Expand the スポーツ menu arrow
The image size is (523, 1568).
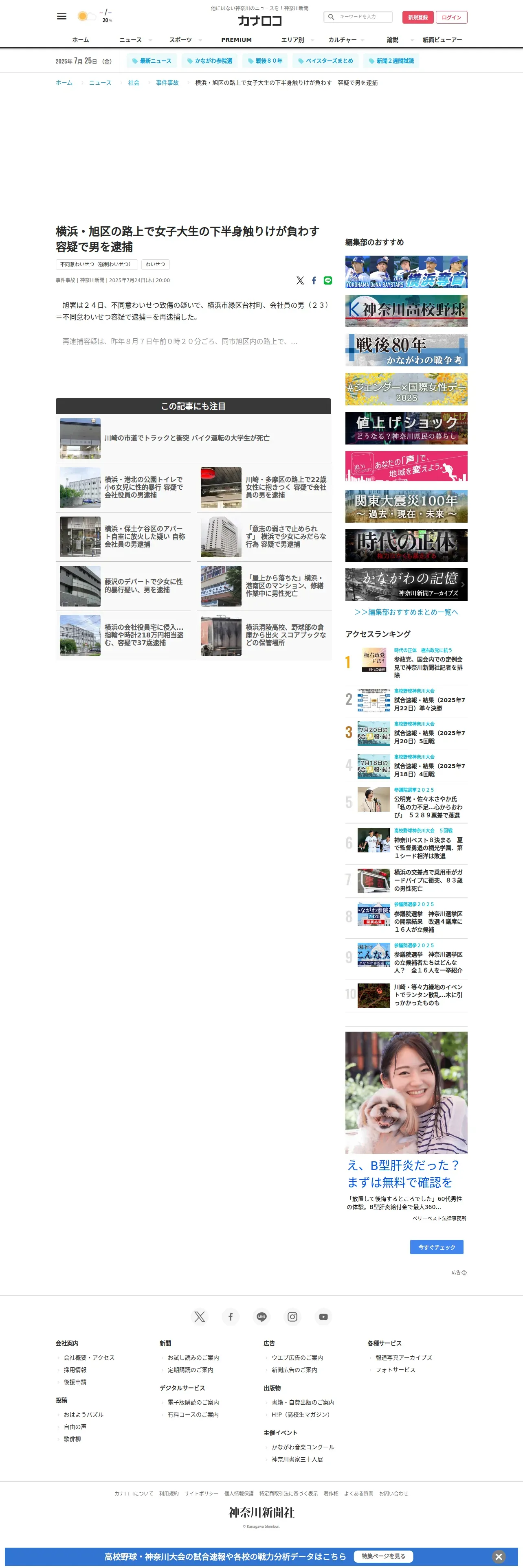[200, 40]
